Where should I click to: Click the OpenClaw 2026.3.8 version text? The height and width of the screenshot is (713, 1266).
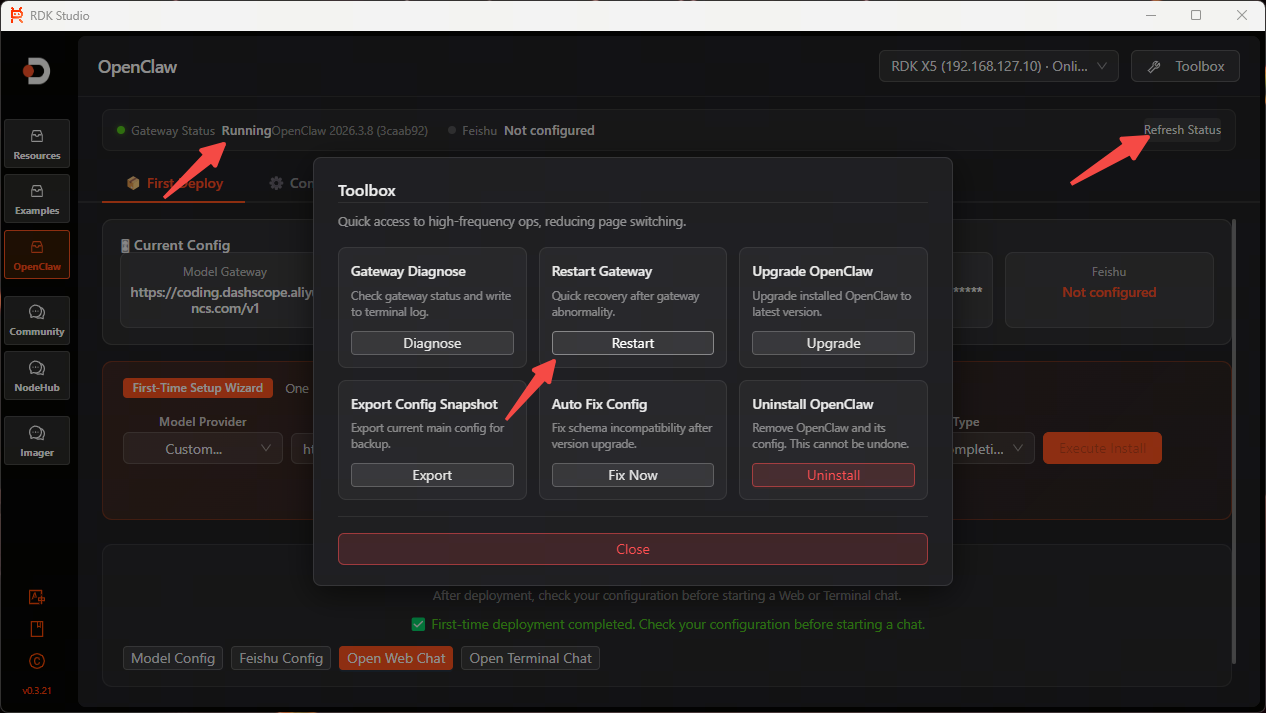[350, 130]
